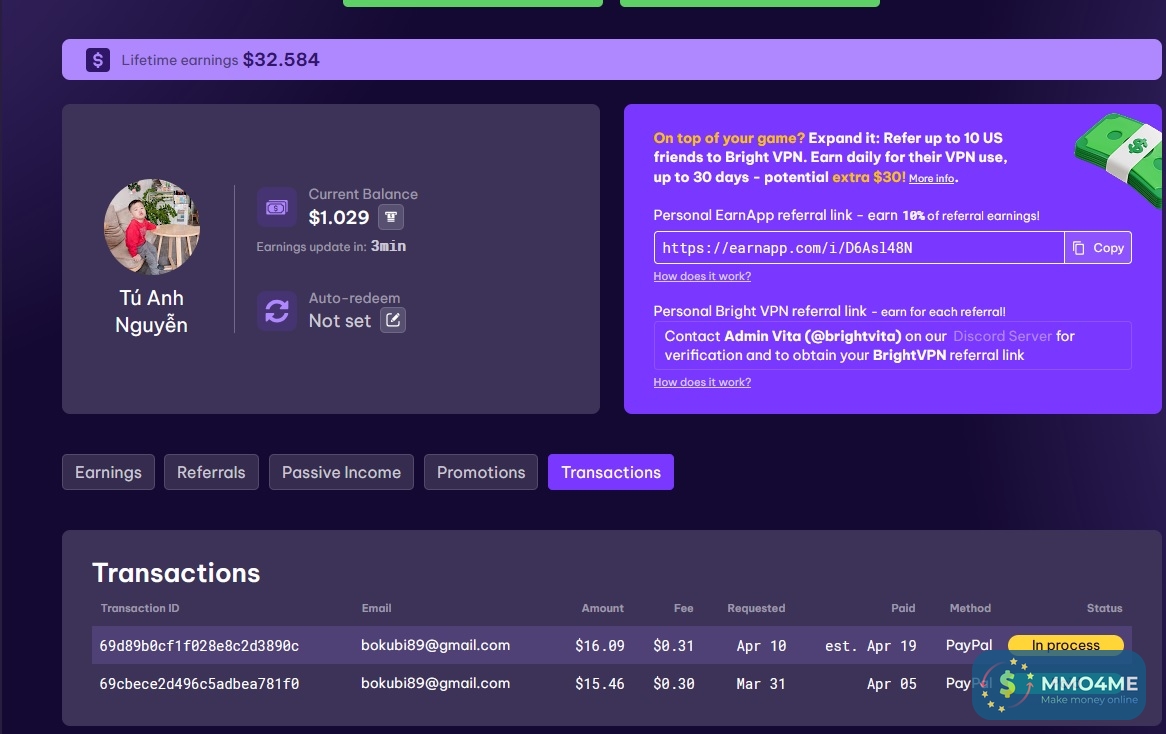Click the Requested column header
The image size is (1166, 734).
(756, 608)
